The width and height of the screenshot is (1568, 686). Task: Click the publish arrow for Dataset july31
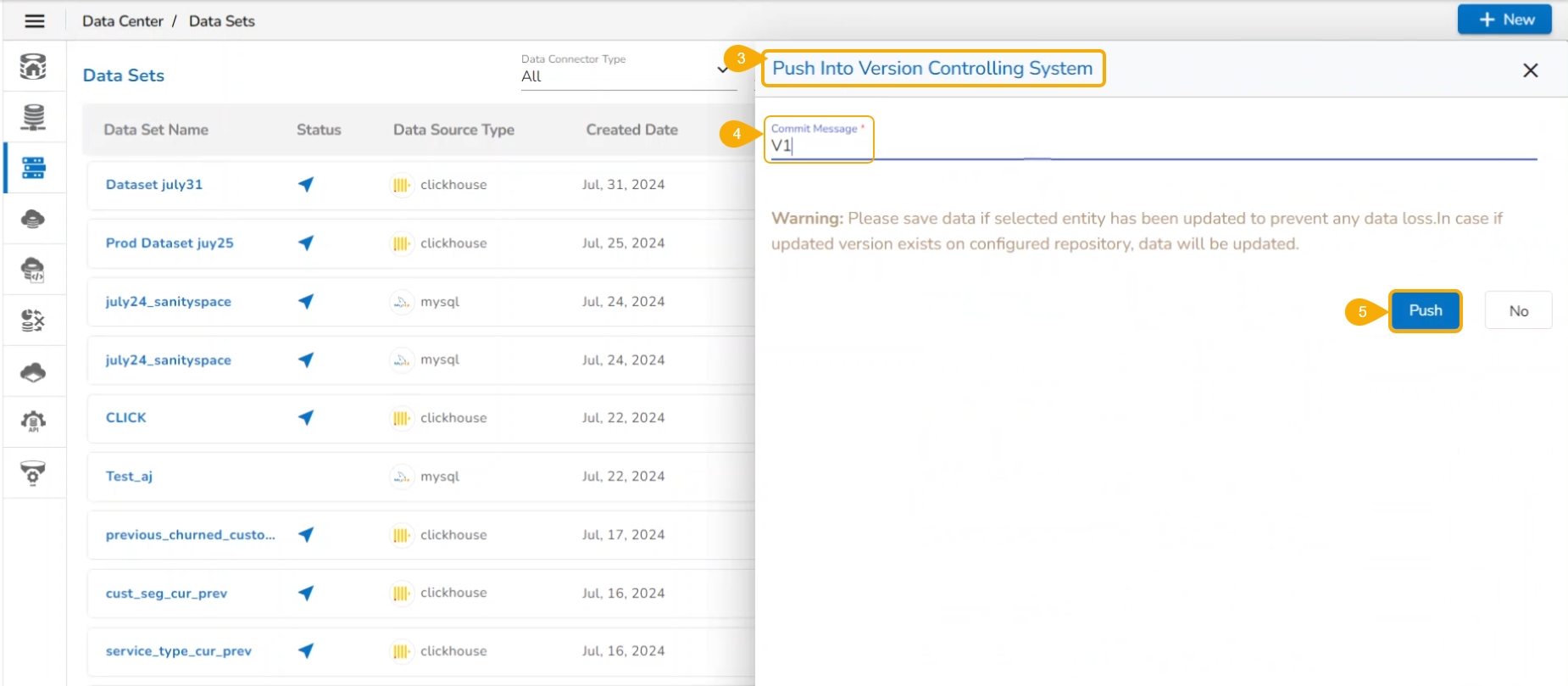point(306,184)
